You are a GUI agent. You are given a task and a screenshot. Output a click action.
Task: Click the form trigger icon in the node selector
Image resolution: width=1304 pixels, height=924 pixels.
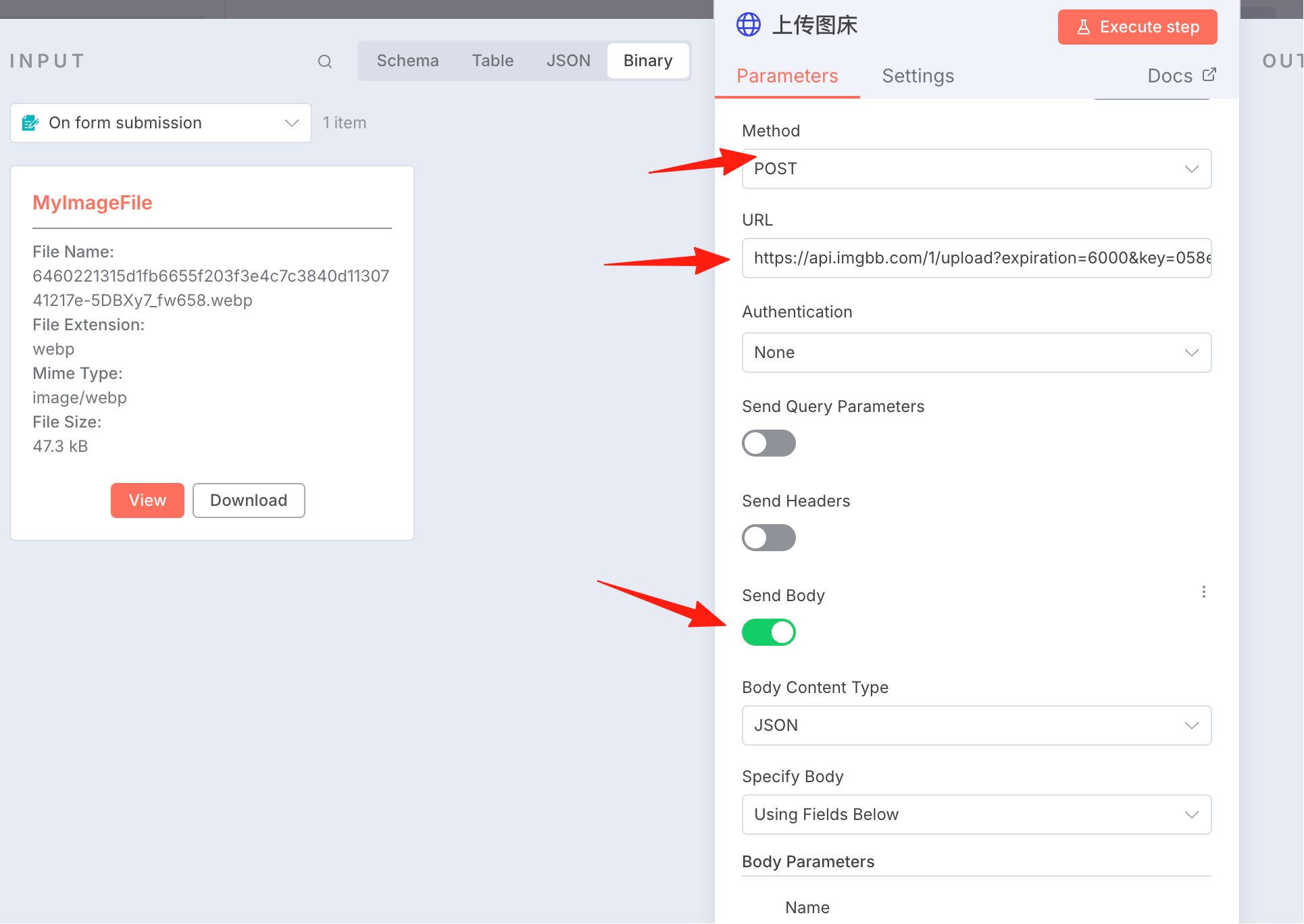coord(30,123)
